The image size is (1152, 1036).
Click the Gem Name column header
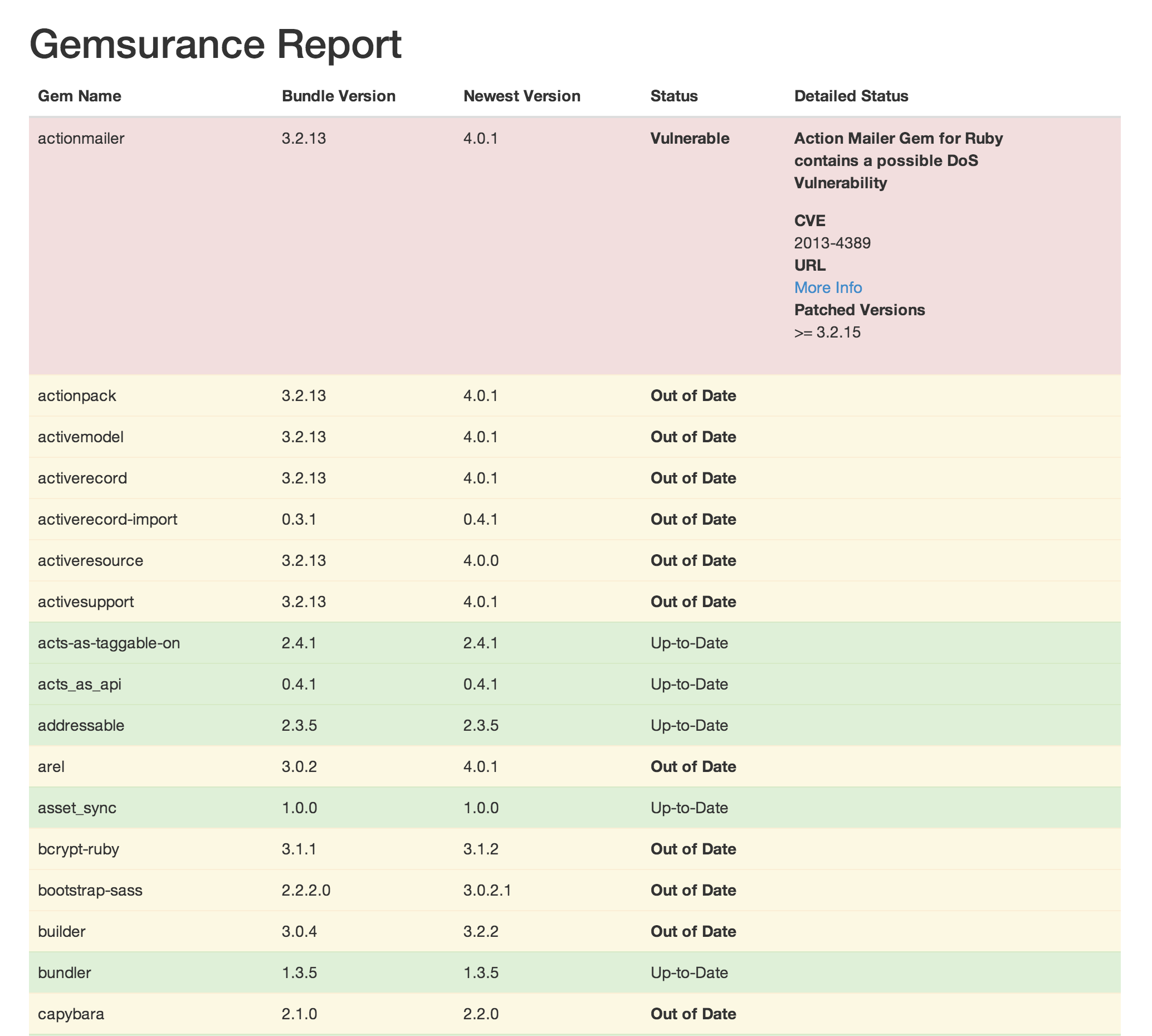click(79, 96)
